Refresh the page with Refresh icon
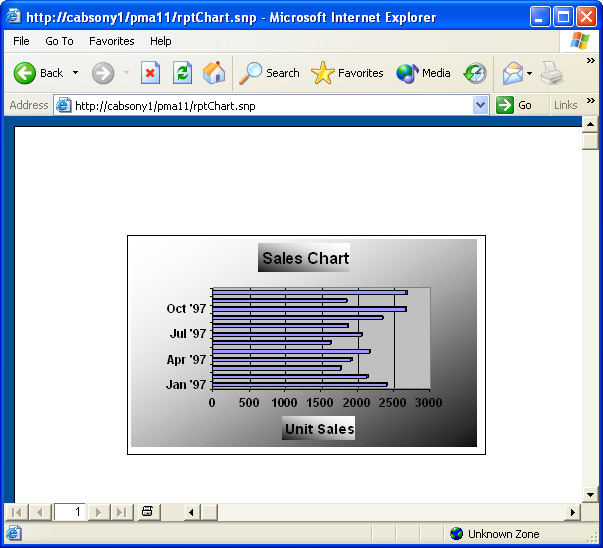Image resolution: width=603 pixels, height=548 pixels. pyautogui.click(x=182, y=73)
